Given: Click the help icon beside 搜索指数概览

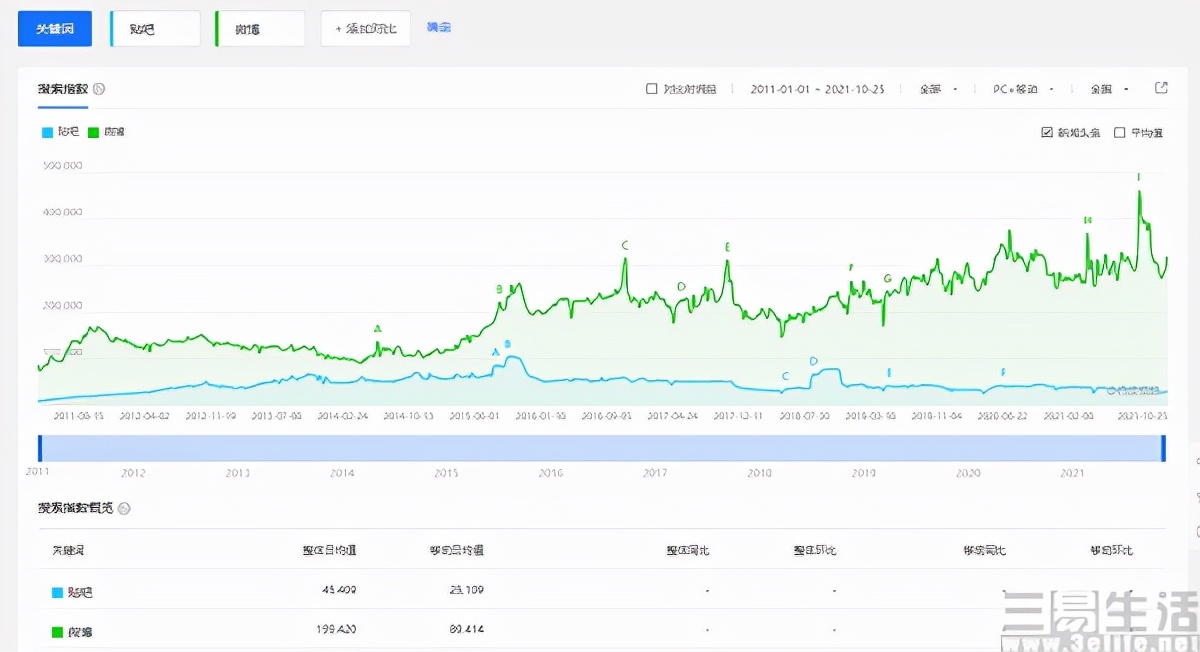Looking at the screenshot, I should [x=124, y=508].
